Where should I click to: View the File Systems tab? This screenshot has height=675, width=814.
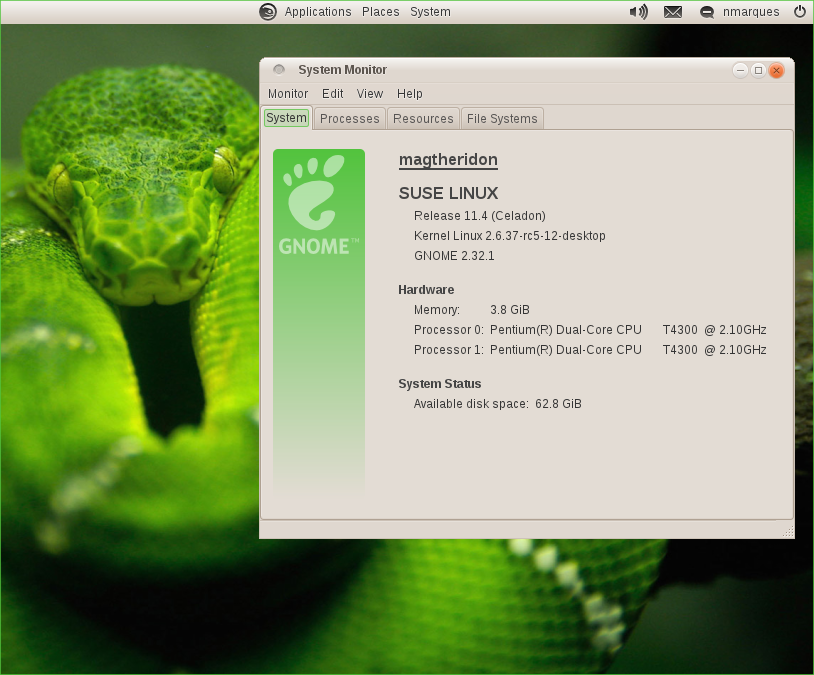[x=502, y=117]
